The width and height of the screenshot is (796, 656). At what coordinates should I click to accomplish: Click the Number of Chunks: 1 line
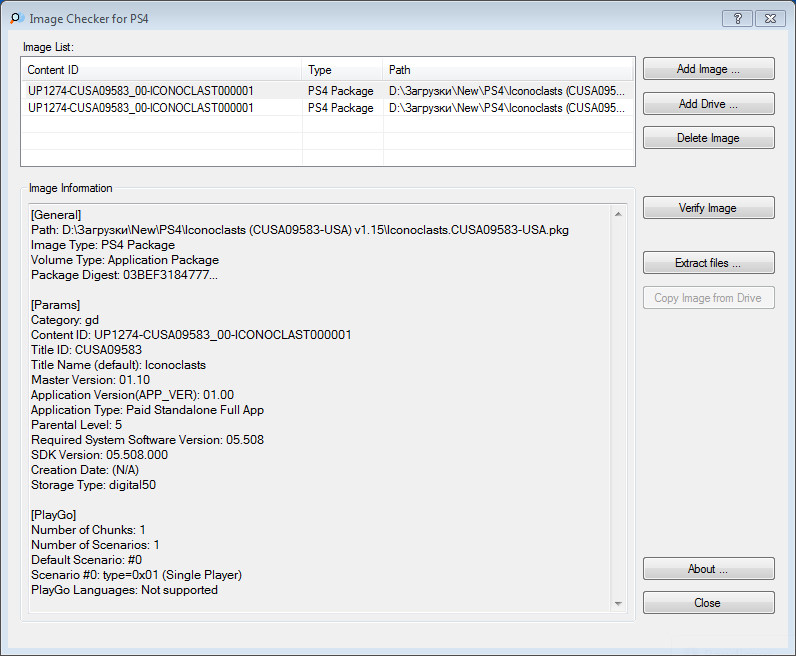click(88, 530)
